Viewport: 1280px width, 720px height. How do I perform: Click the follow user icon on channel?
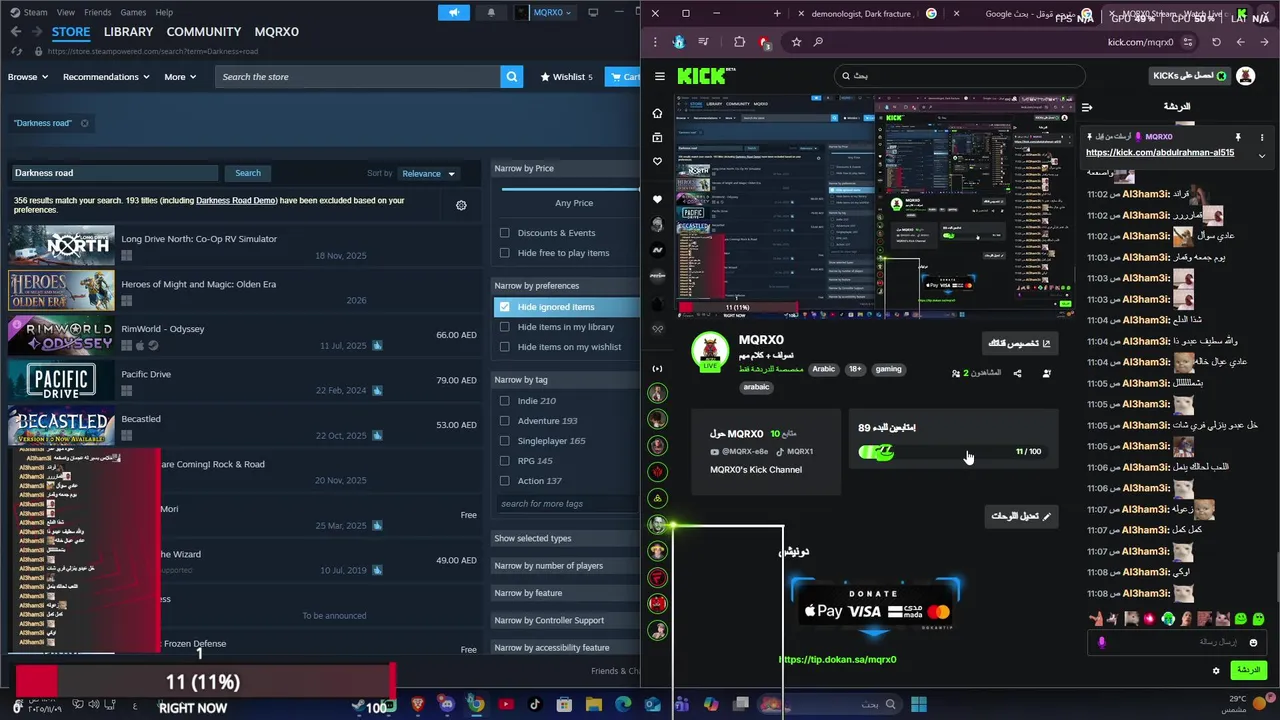tap(1046, 373)
